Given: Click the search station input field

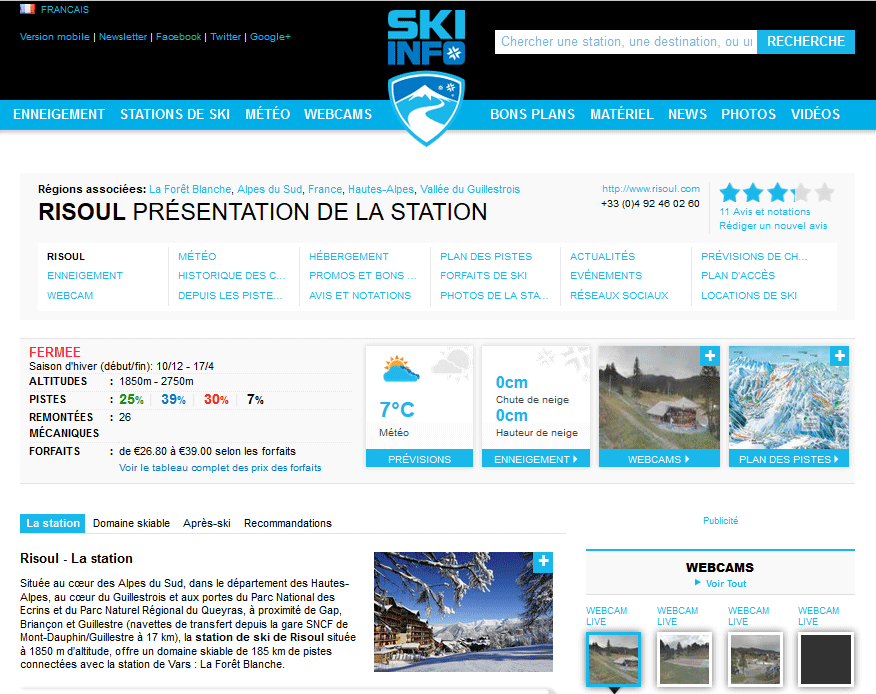Looking at the screenshot, I should coord(626,42).
